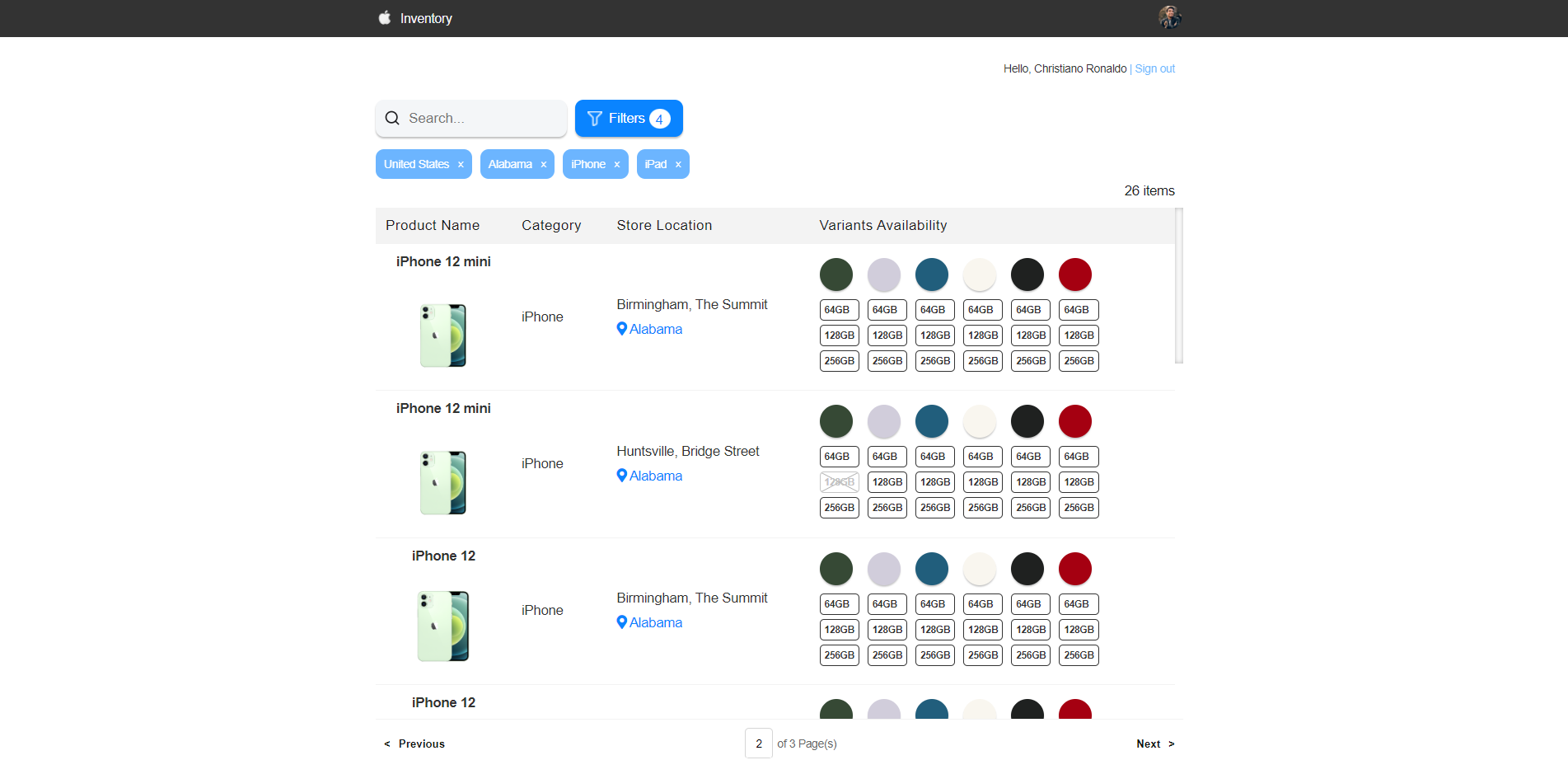Select red color in third row iPhone 12

(x=1075, y=569)
